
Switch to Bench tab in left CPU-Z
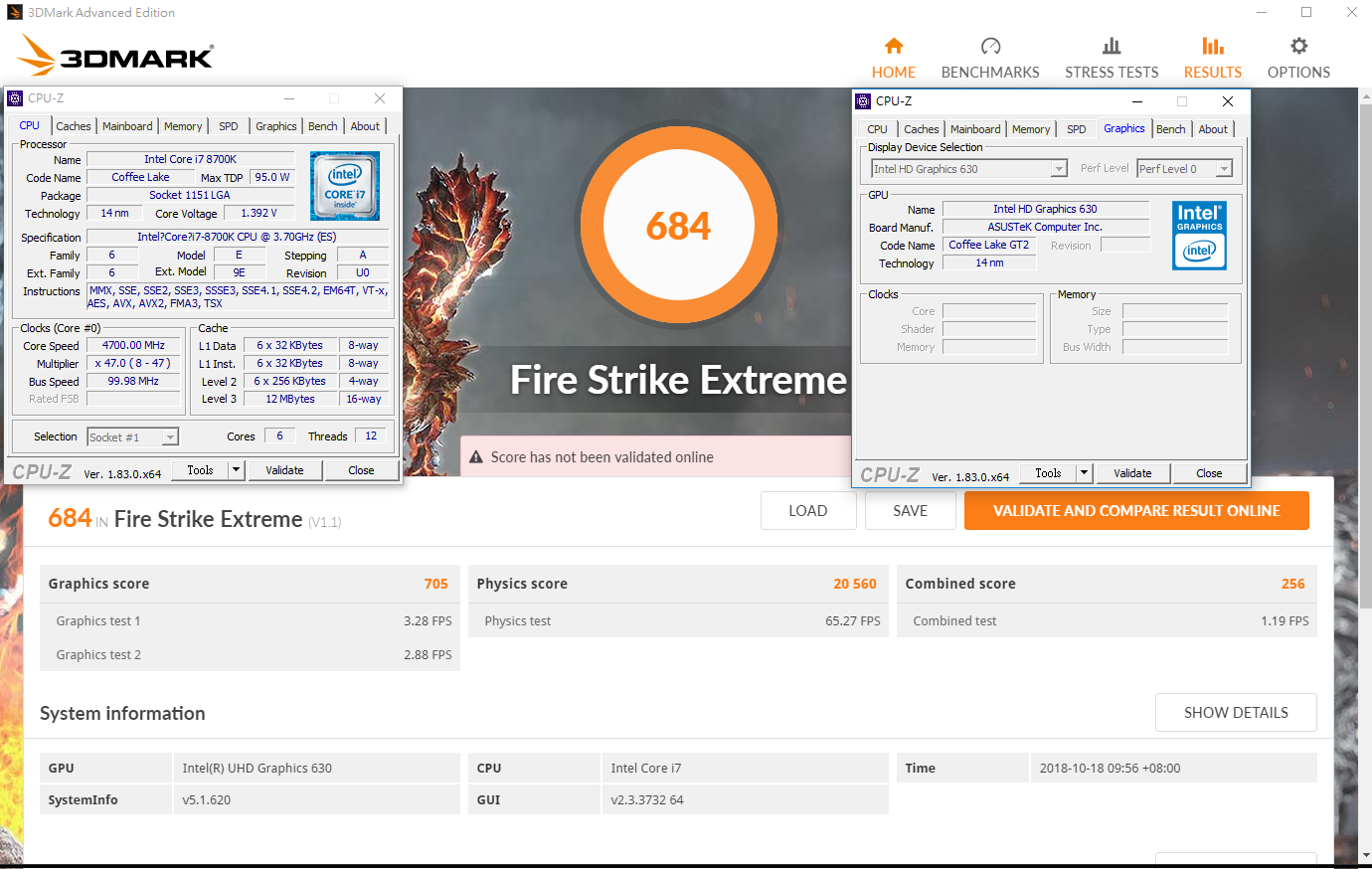[x=323, y=126]
